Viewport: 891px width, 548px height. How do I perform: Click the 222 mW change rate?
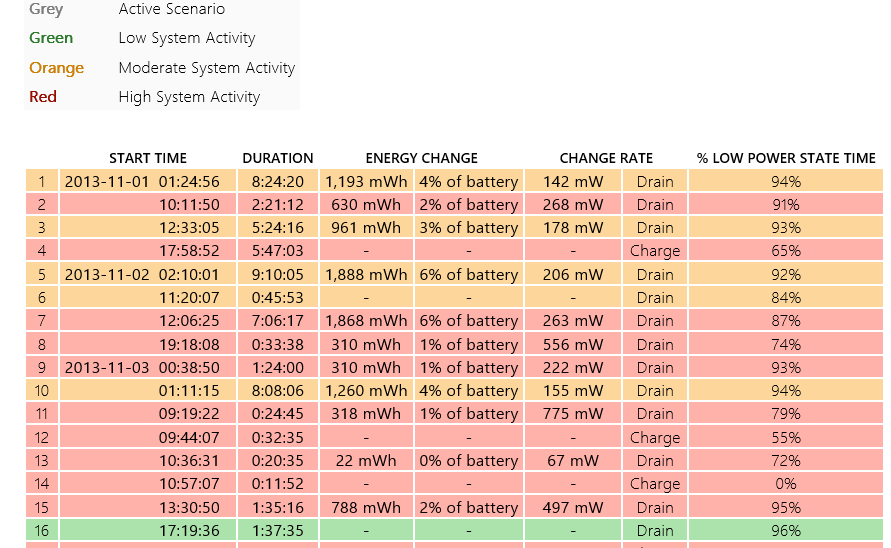coord(572,367)
